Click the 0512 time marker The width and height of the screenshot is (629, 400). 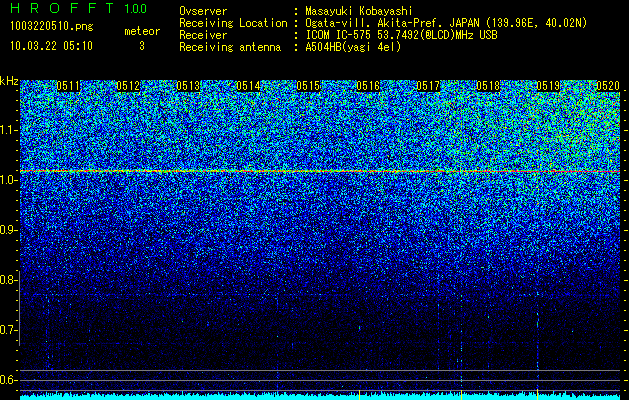click(128, 86)
